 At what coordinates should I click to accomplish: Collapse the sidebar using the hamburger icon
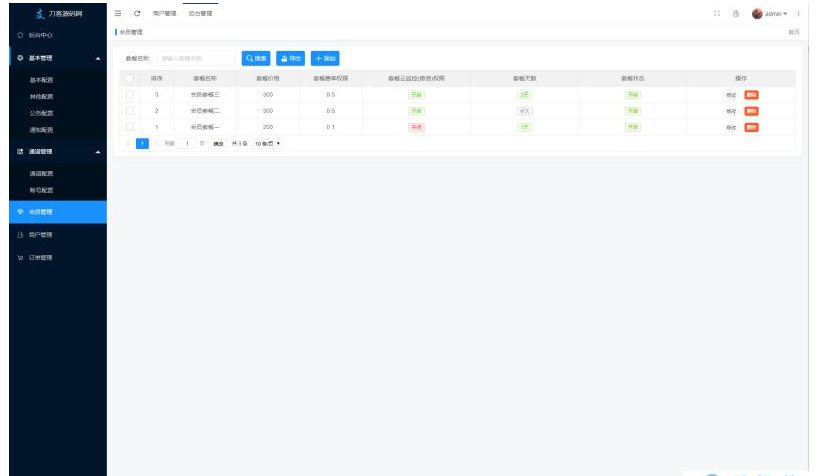click(x=119, y=13)
